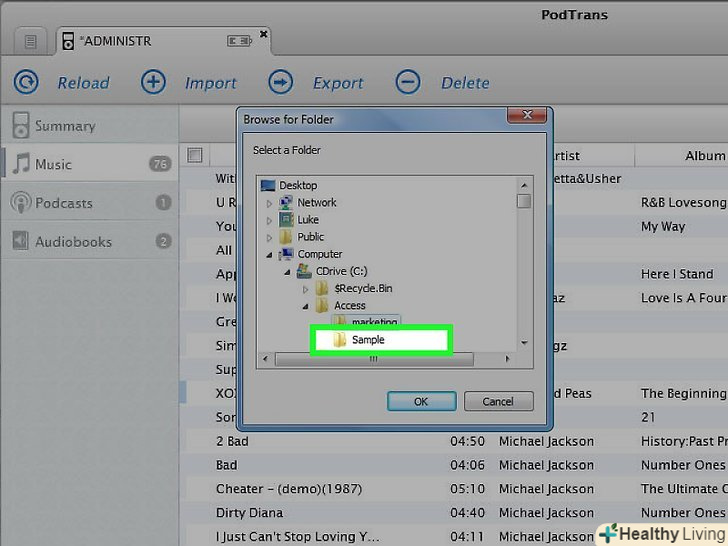
Task: Expand the Luke node arrow
Action: coord(269,221)
